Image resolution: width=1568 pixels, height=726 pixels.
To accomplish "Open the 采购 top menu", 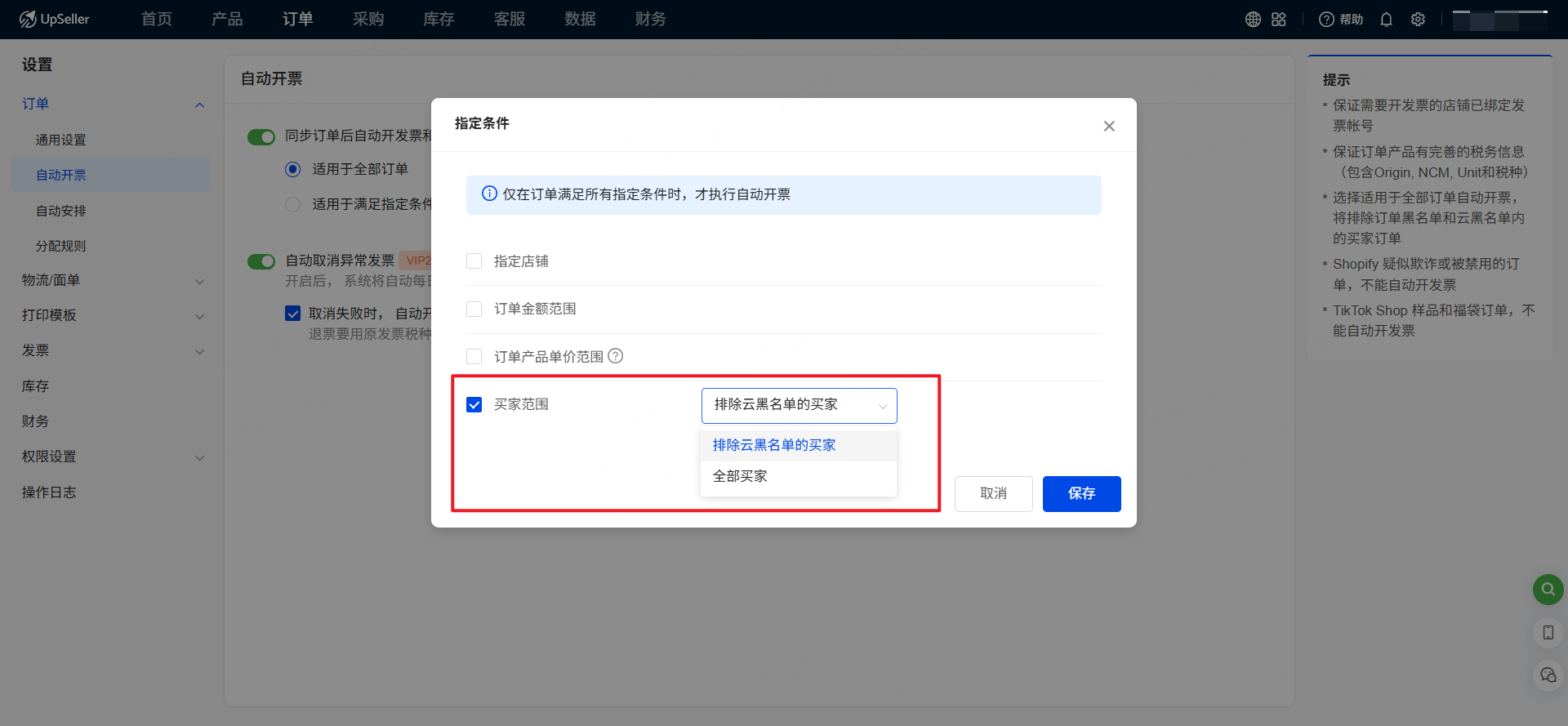I will pyautogui.click(x=368, y=20).
